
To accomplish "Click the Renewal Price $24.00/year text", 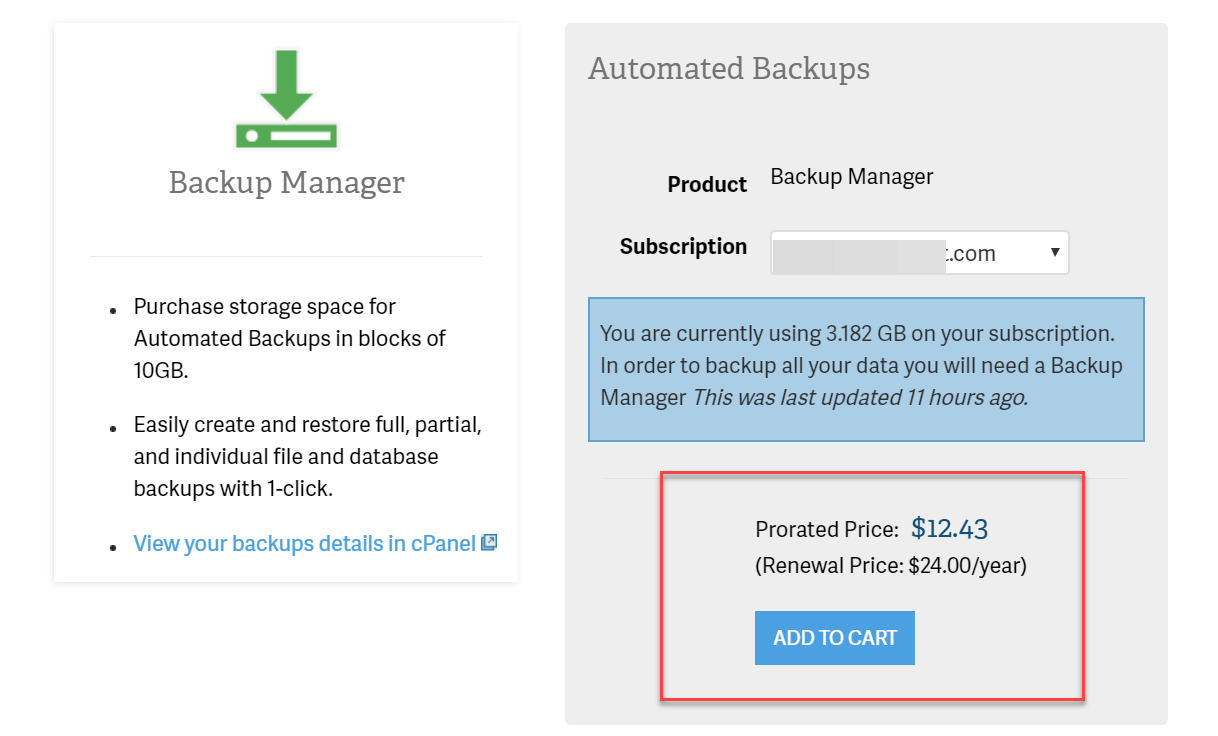I will click(x=890, y=566).
